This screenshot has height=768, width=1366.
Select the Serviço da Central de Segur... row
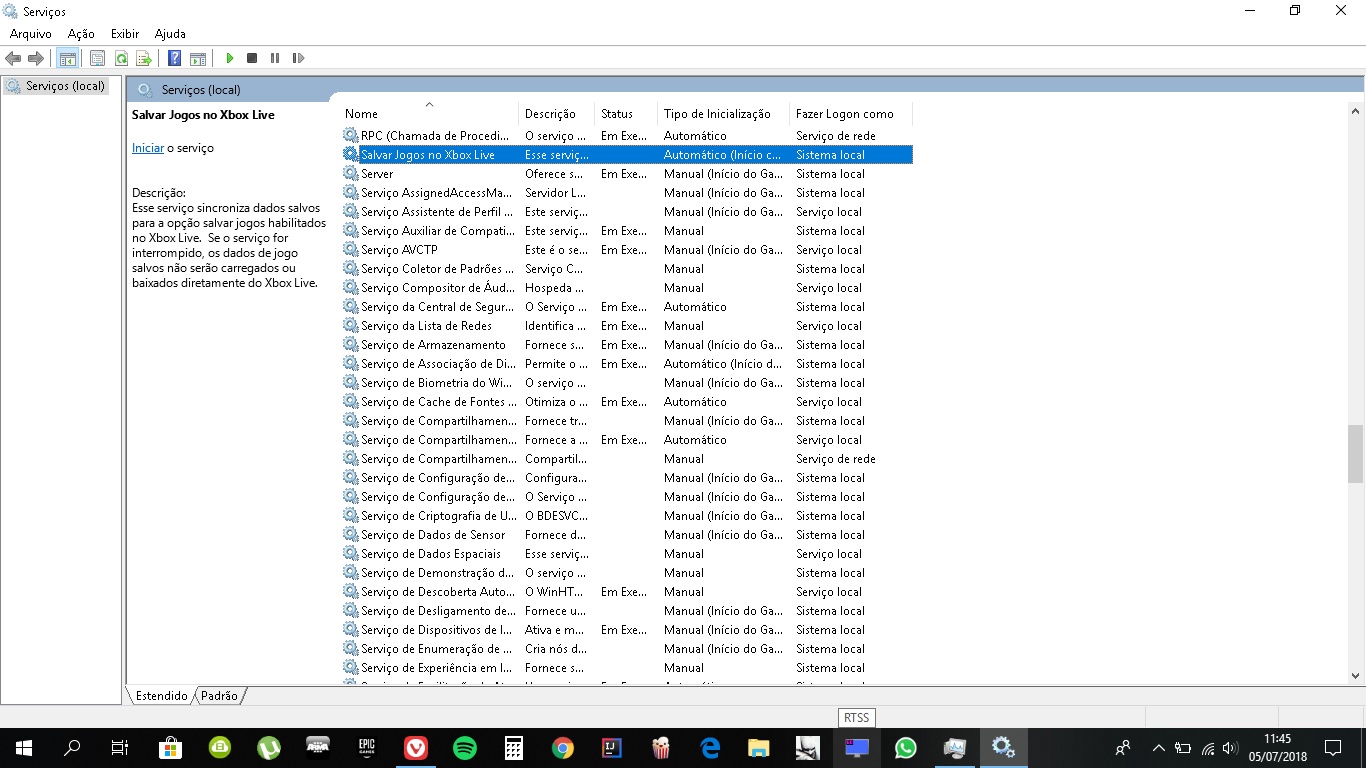click(627, 307)
